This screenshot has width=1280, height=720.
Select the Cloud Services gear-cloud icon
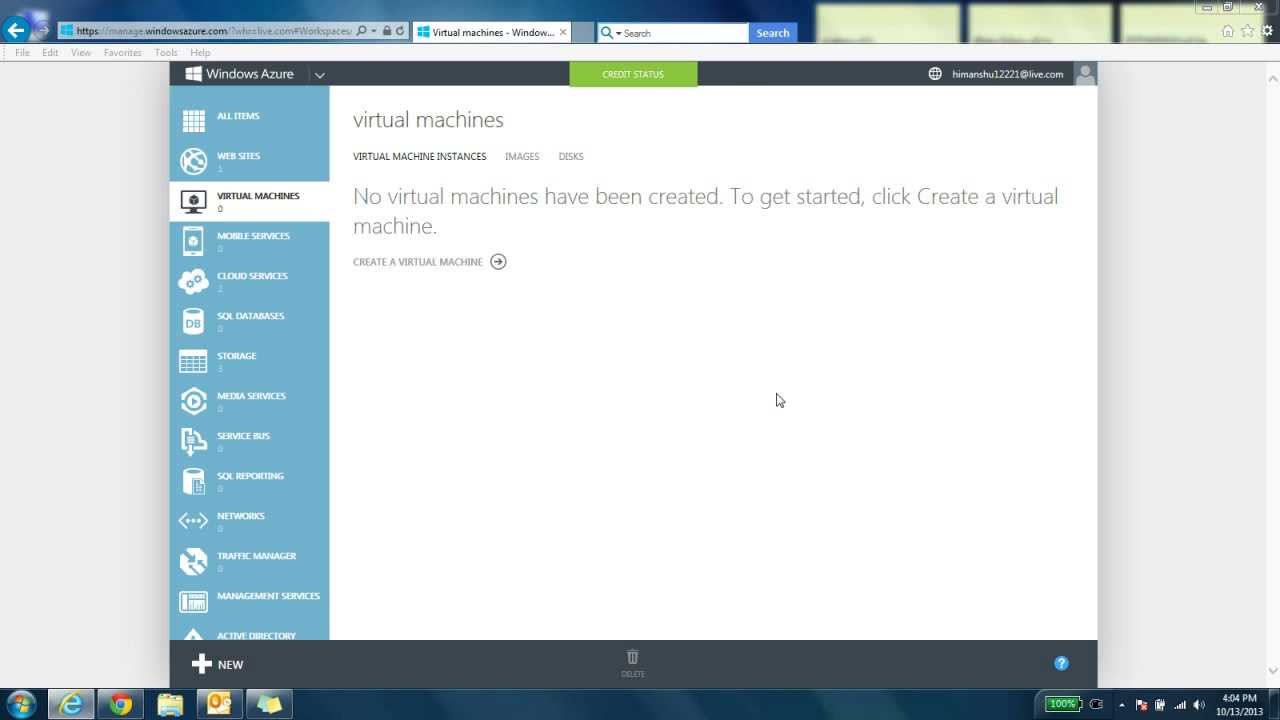[x=193, y=281]
